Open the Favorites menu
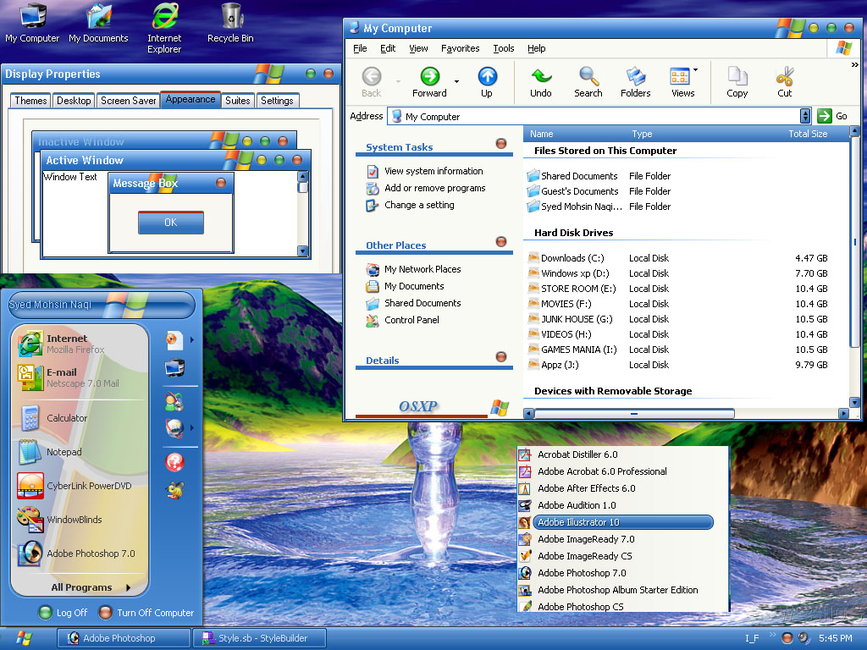The width and height of the screenshot is (867, 650). coord(460,49)
